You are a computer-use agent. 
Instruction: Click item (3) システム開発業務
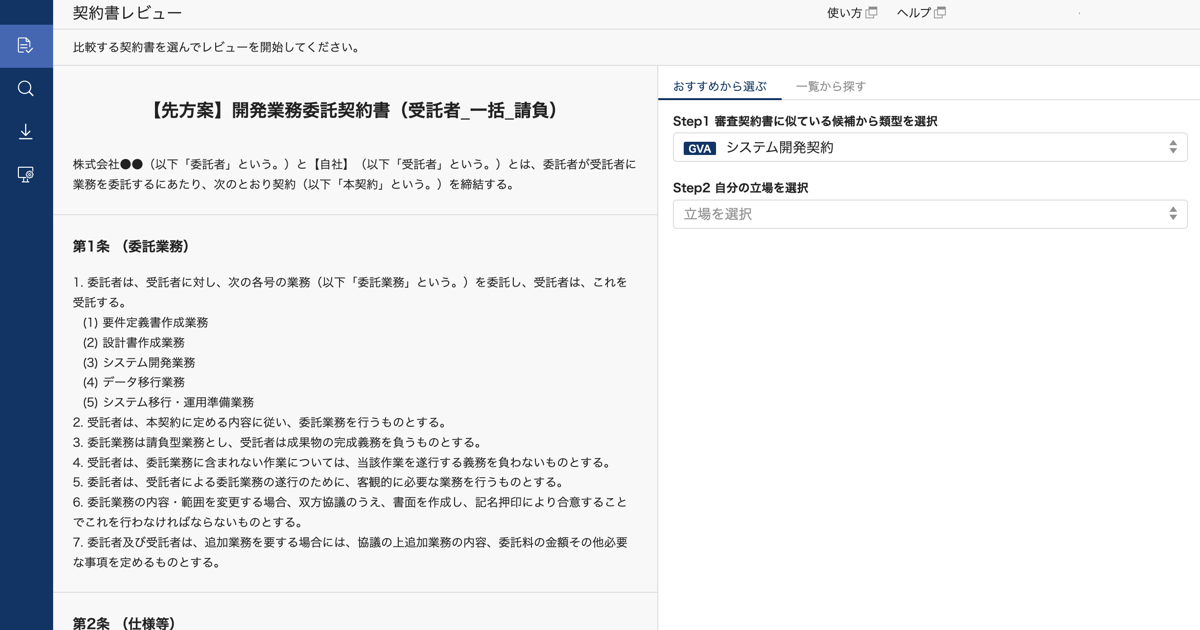(x=139, y=362)
